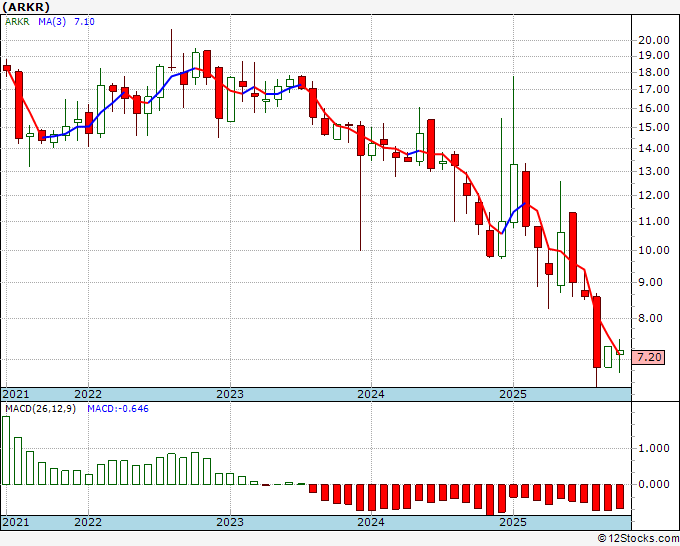Click the MACD(26,12,9) indicator label
680x546 pixels.
coord(40,409)
